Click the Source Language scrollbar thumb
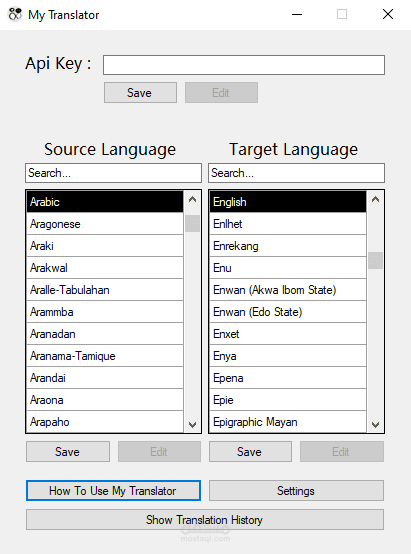 click(x=192, y=224)
